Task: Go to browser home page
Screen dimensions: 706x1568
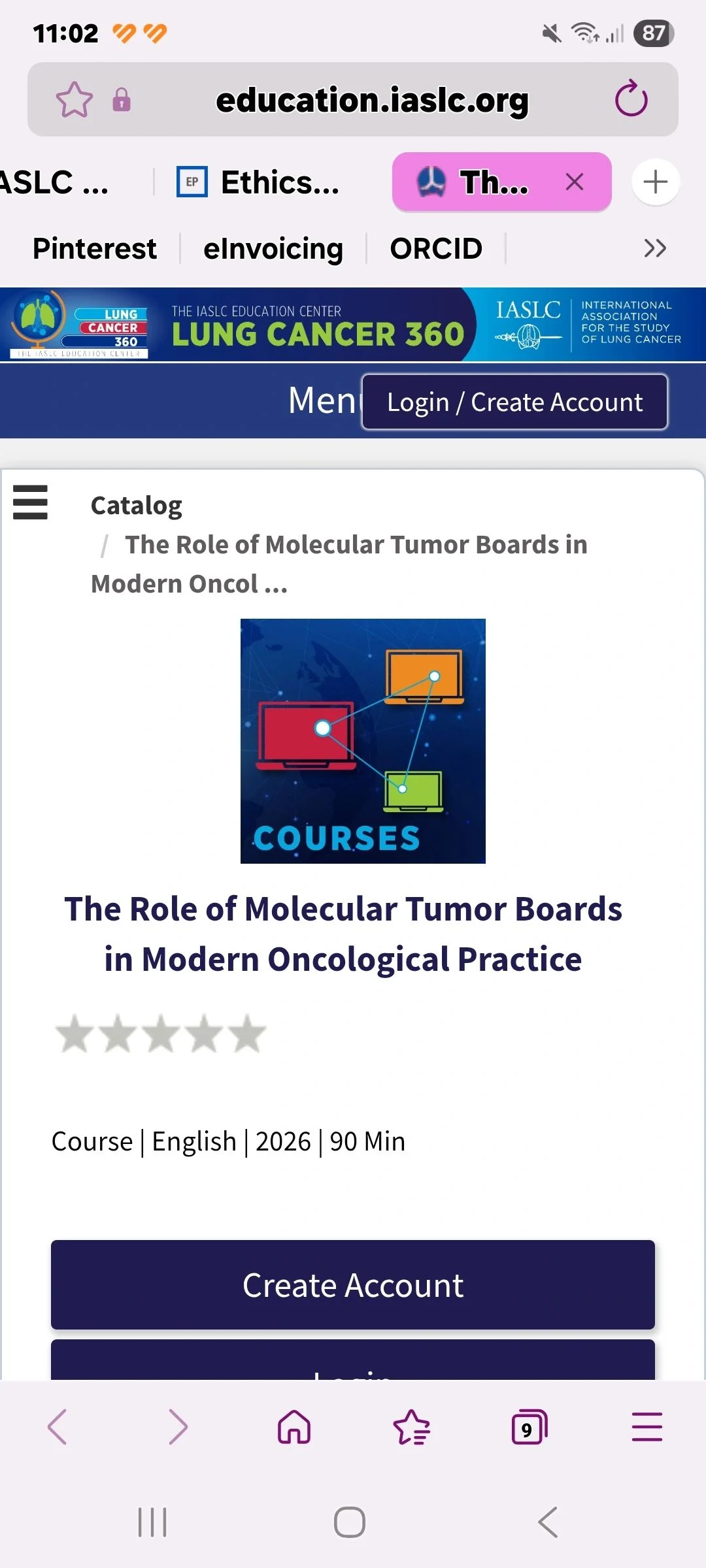Action: 294,1426
